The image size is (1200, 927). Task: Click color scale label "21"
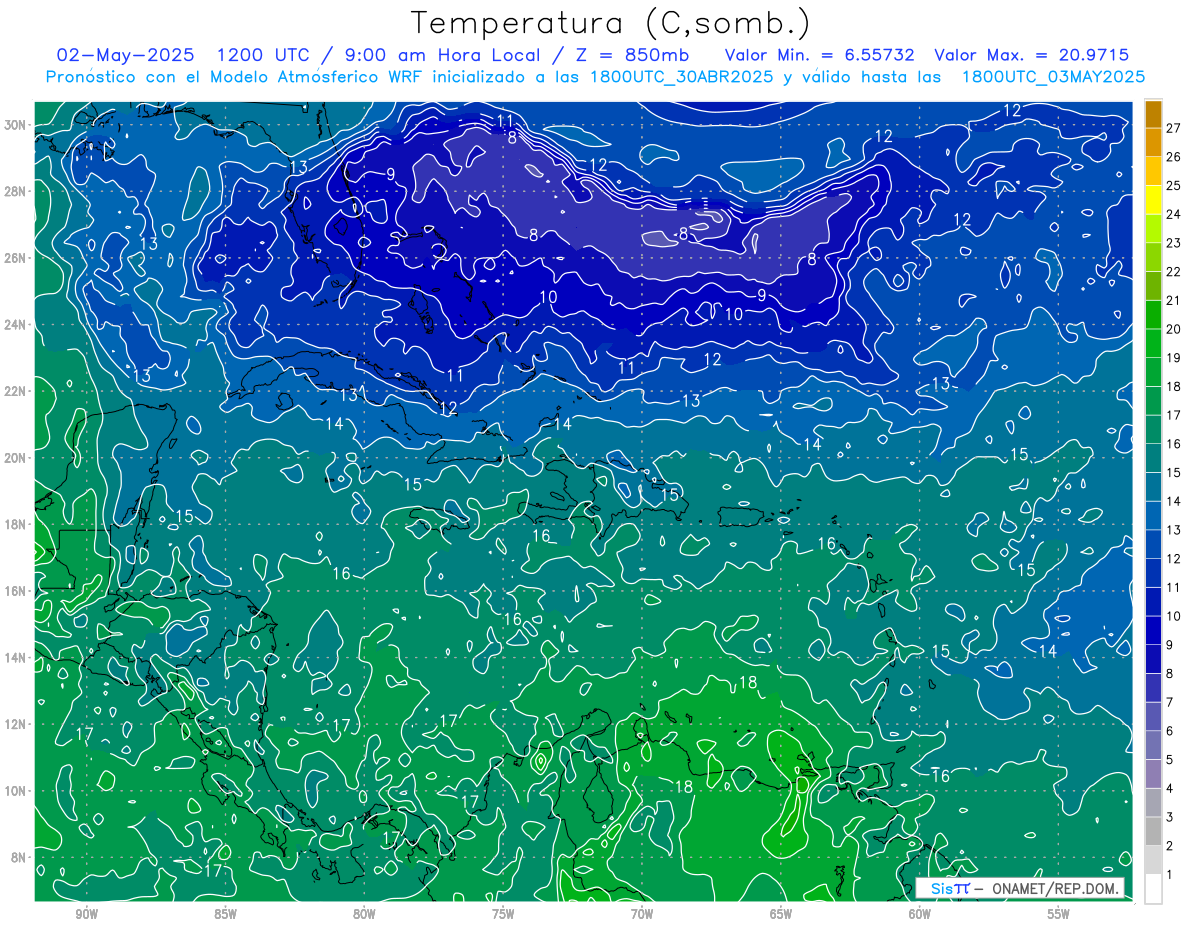(1173, 300)
